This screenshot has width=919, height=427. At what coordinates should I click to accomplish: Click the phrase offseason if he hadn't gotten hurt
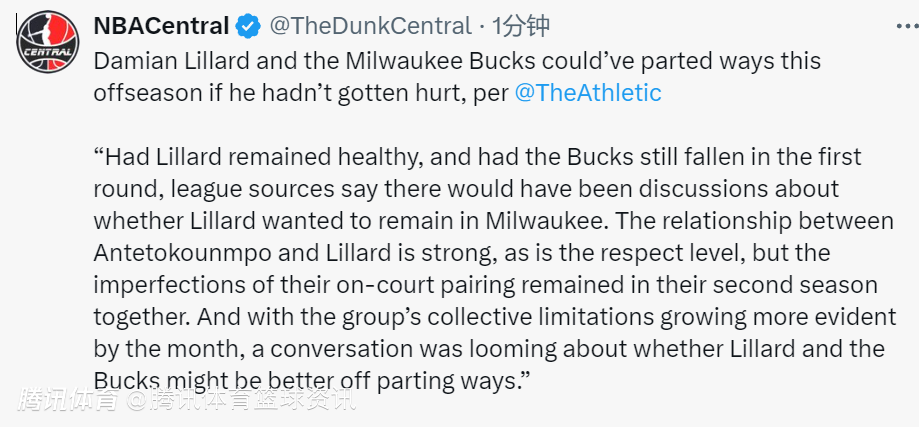[279, 93]
